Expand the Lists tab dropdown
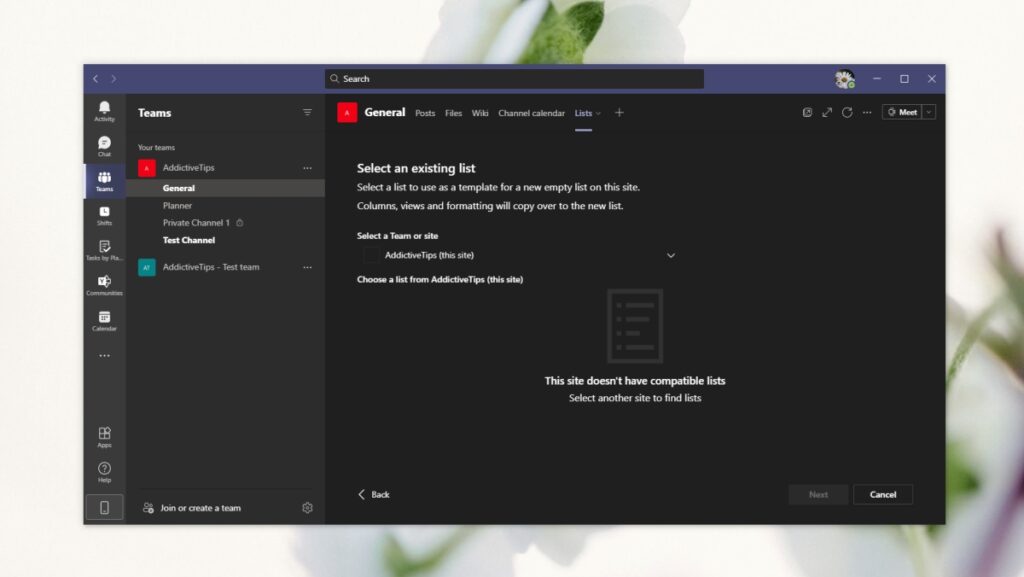 [599, 113]
